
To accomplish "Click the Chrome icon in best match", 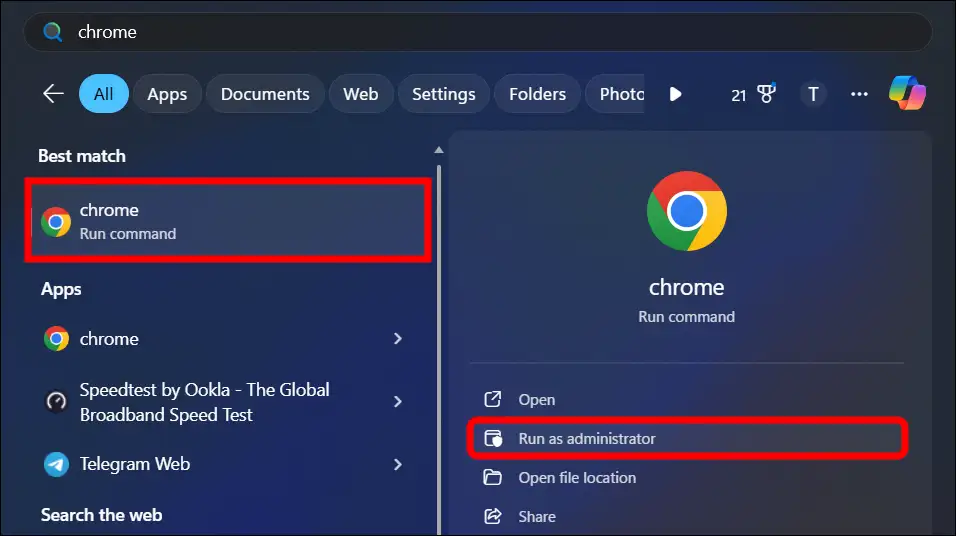I will coord(56,221).
